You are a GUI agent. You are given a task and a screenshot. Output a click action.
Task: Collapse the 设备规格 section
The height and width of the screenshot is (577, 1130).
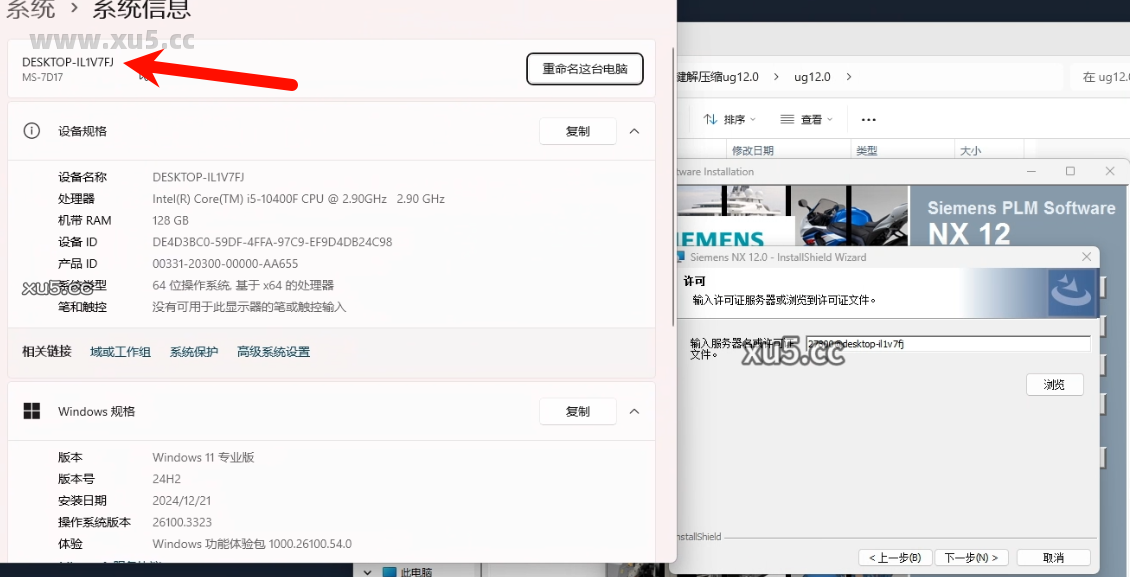[x=635, y=131]
